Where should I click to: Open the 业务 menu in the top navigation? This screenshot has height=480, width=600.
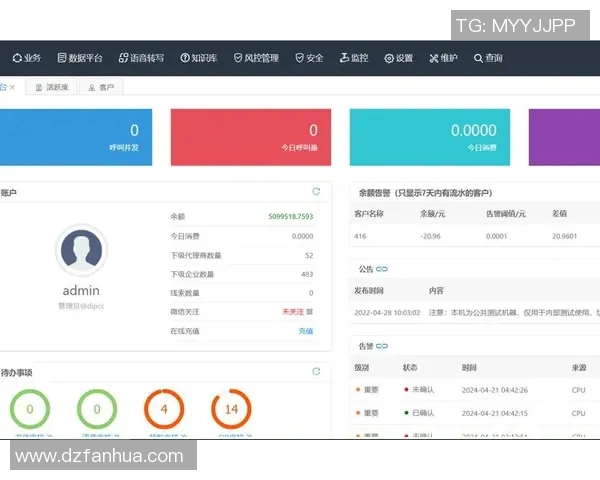pos(26,58)
